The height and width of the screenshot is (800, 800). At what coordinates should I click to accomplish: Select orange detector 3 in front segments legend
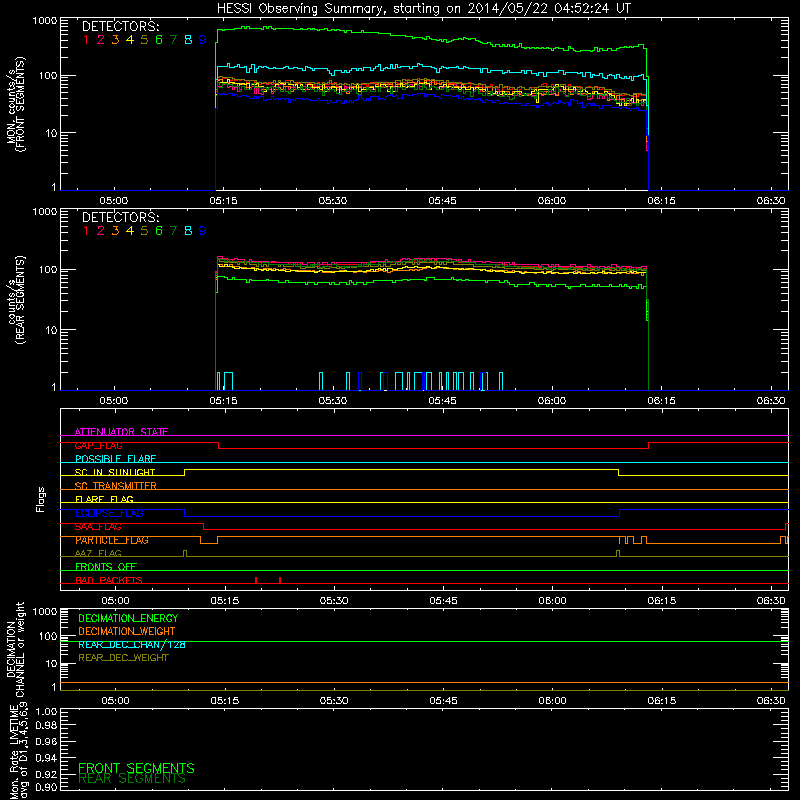pyautogui.click(x=115, y=40)
